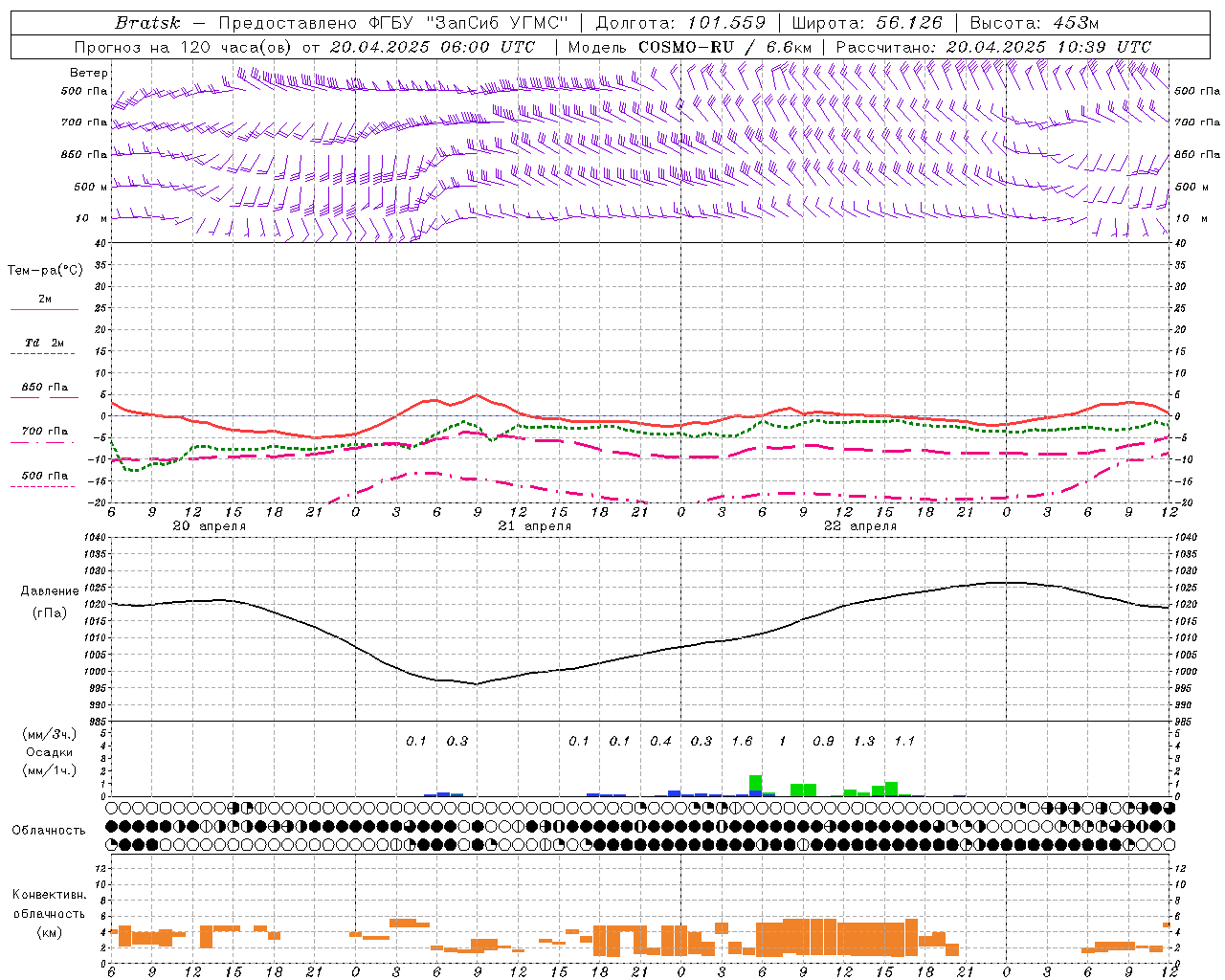This screenshot has height=980, width=1225.
Task: Select the Td 2м dew point legend entry
Action: coord(45,343)
